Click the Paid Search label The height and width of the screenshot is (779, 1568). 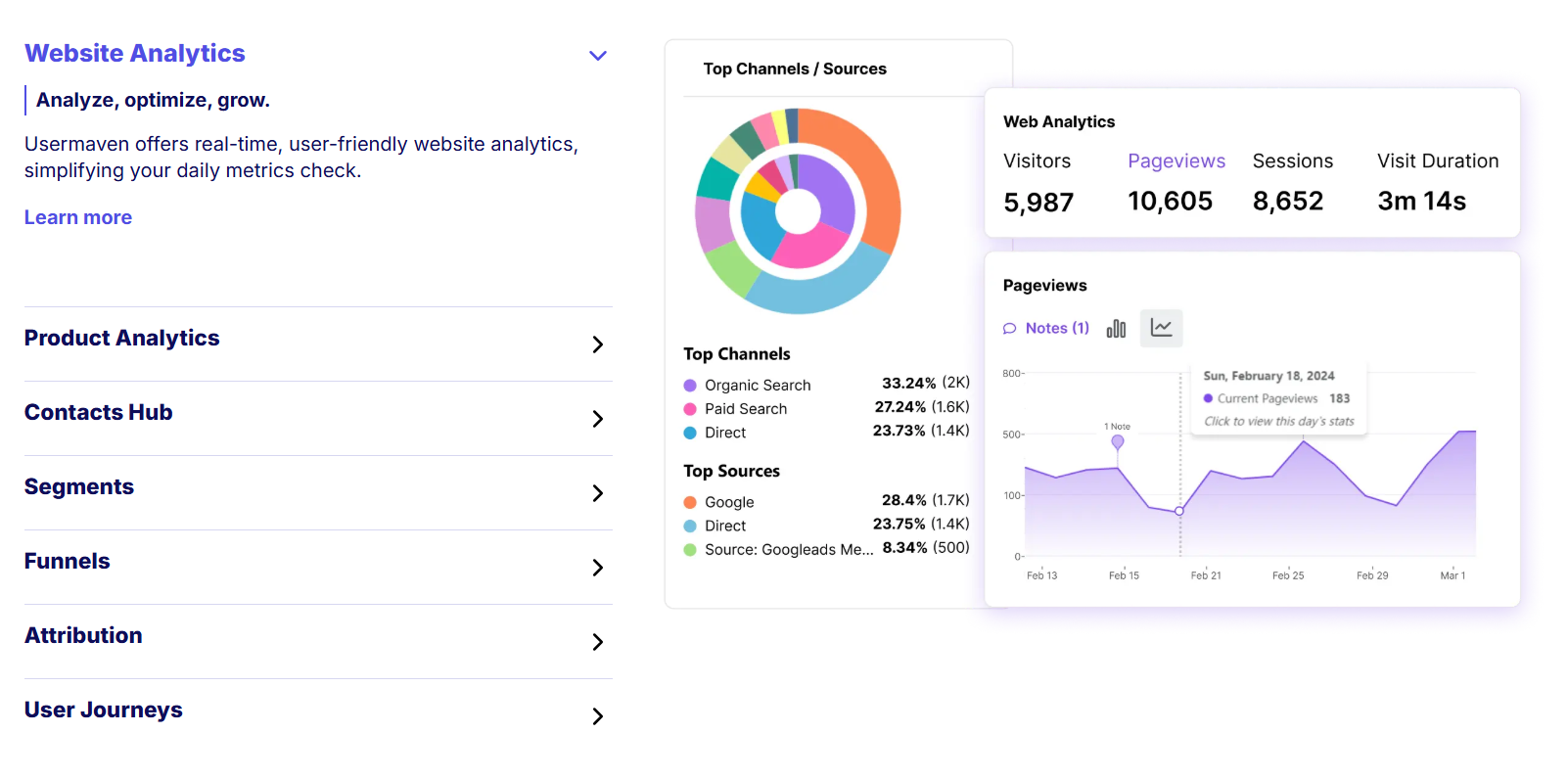(x=746, y=409)
